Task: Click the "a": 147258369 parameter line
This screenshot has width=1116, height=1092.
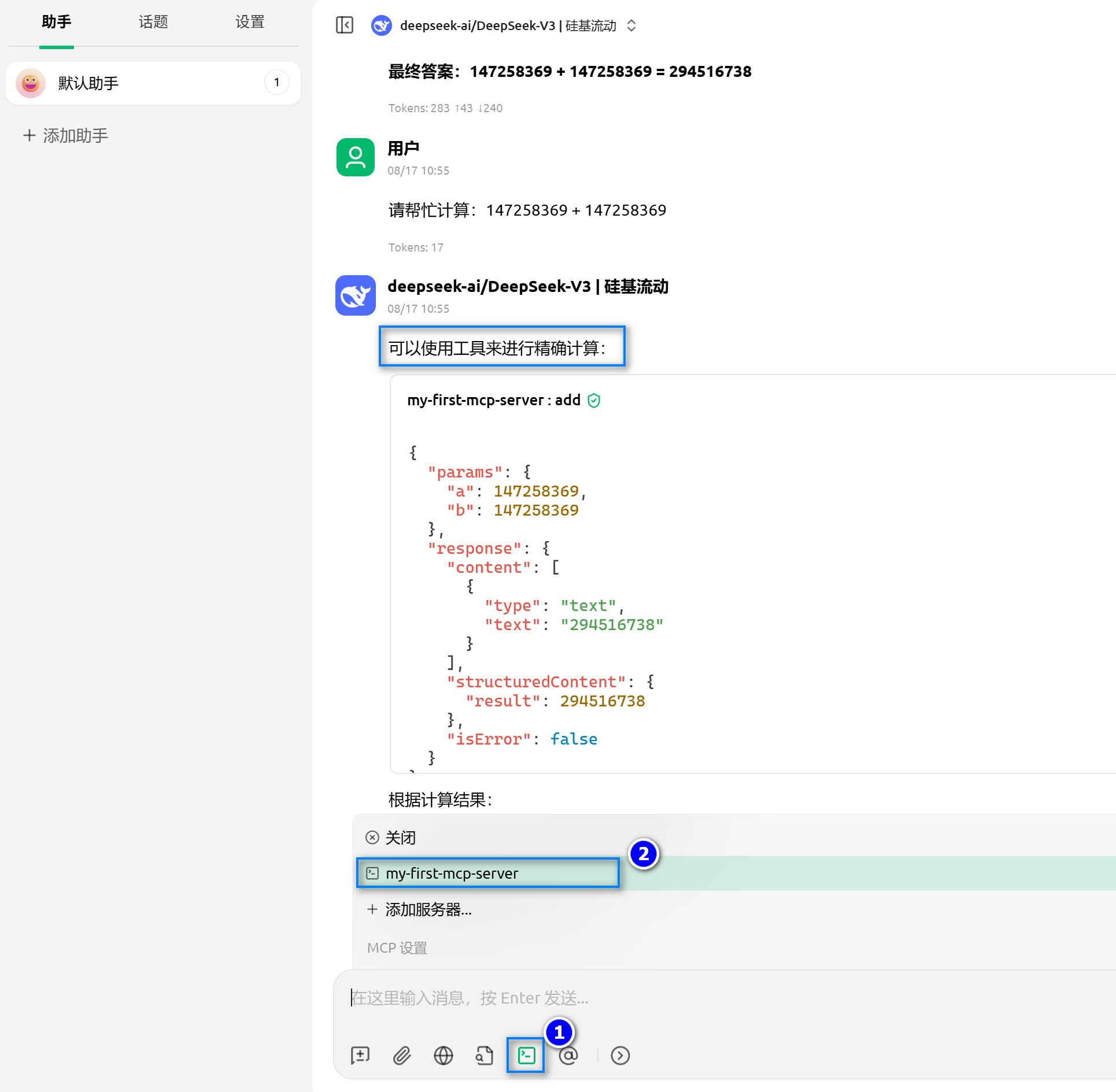Action: tap(516, 491)
